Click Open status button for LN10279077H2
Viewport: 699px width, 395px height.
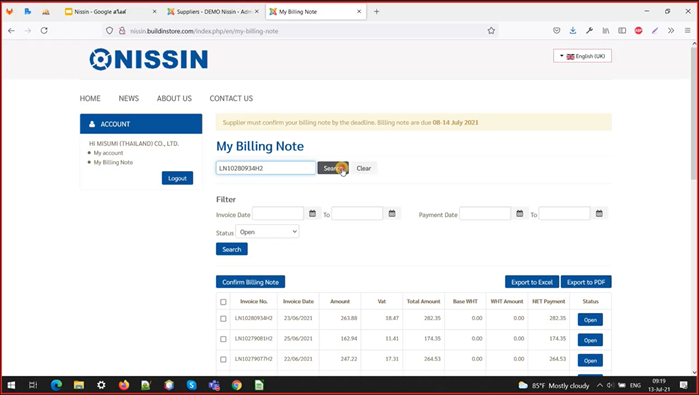[x=590, y=360]
